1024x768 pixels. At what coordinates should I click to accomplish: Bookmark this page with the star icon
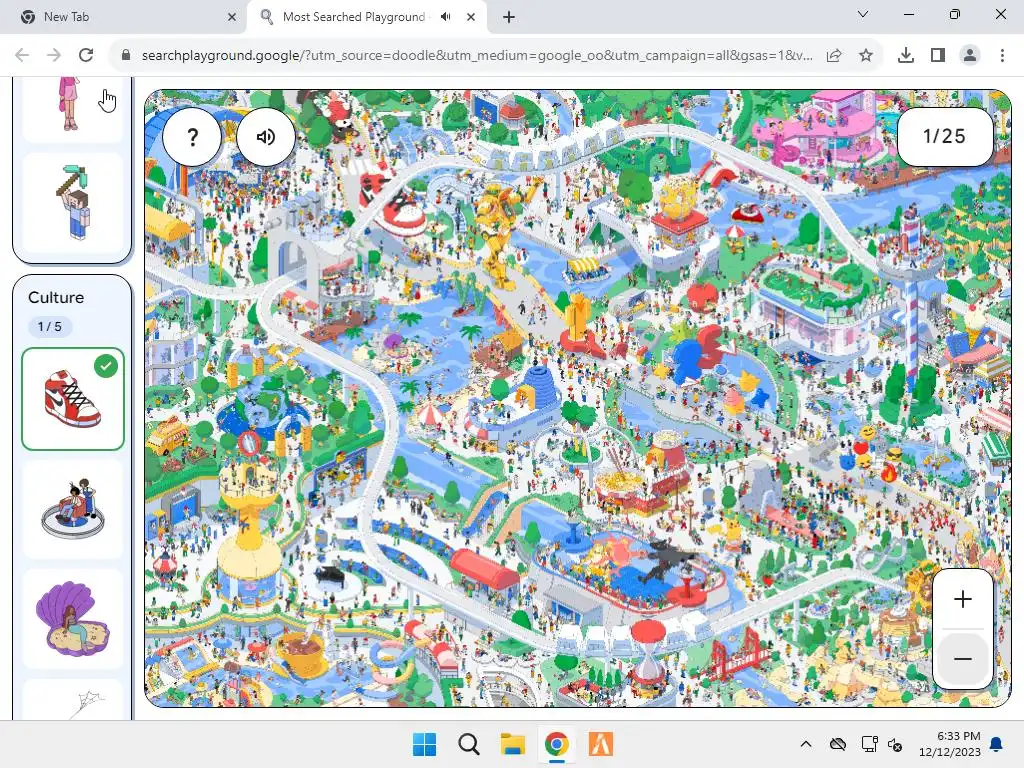866,56
